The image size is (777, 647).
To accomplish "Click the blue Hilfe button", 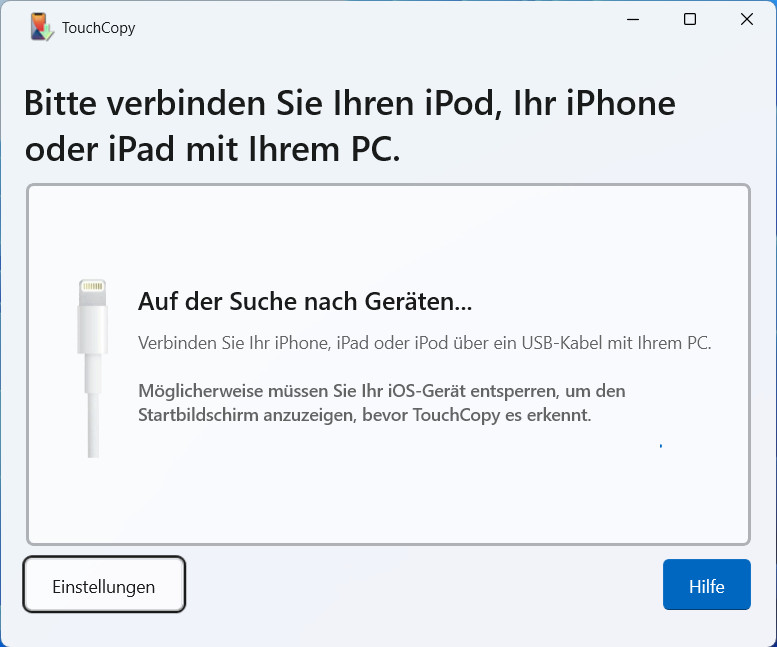I will coord(707,585).
